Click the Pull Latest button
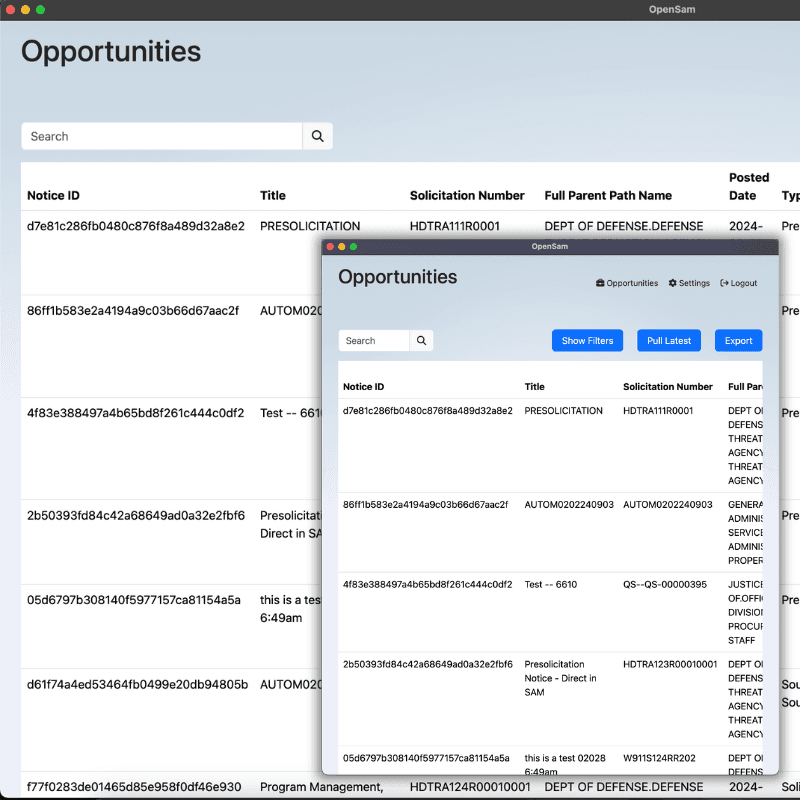Viewport: 800px width, 800px height. pos(669,340)
